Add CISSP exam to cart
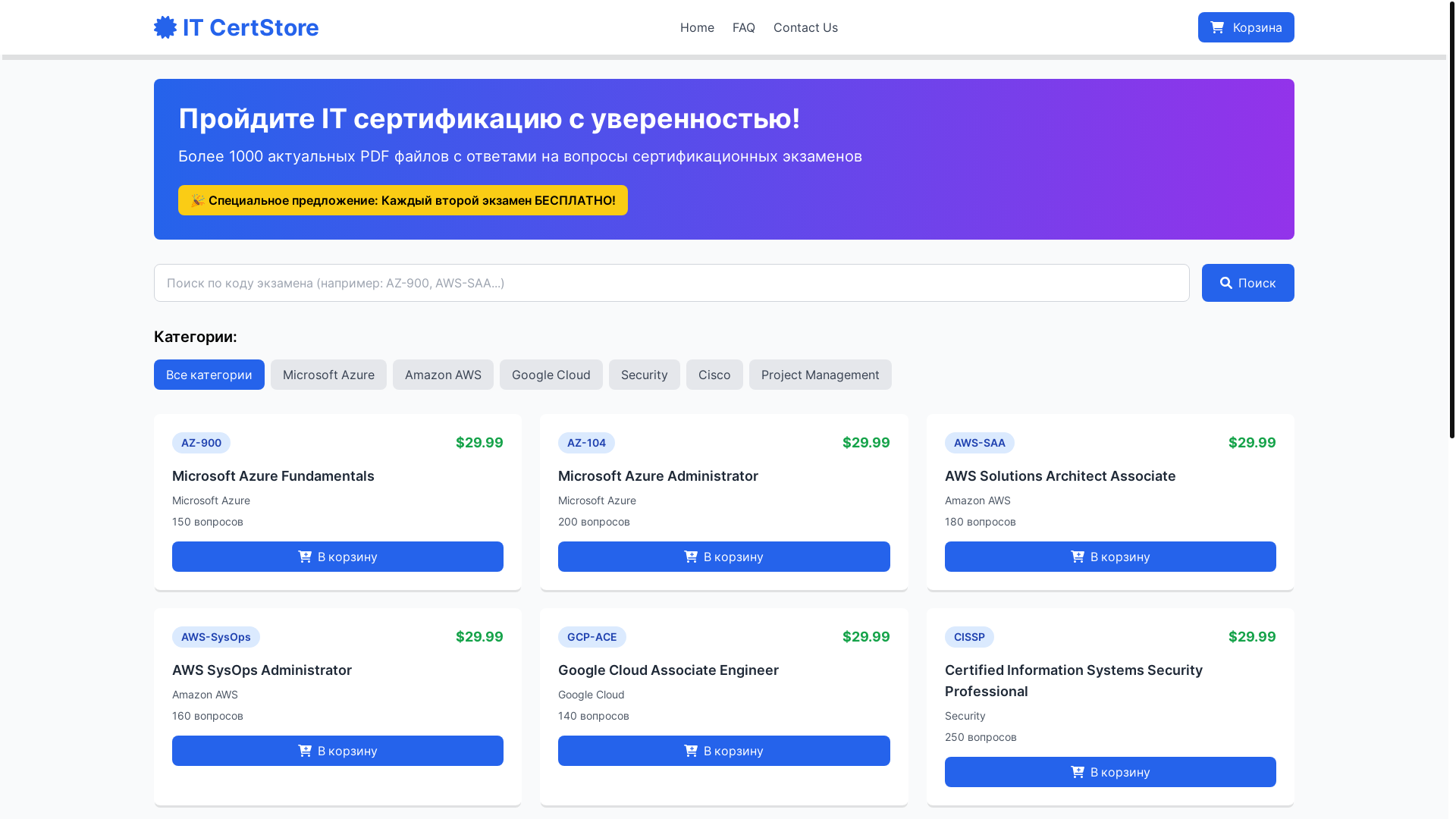Viewport: 1456px width, 819px height. point(1110,772)
